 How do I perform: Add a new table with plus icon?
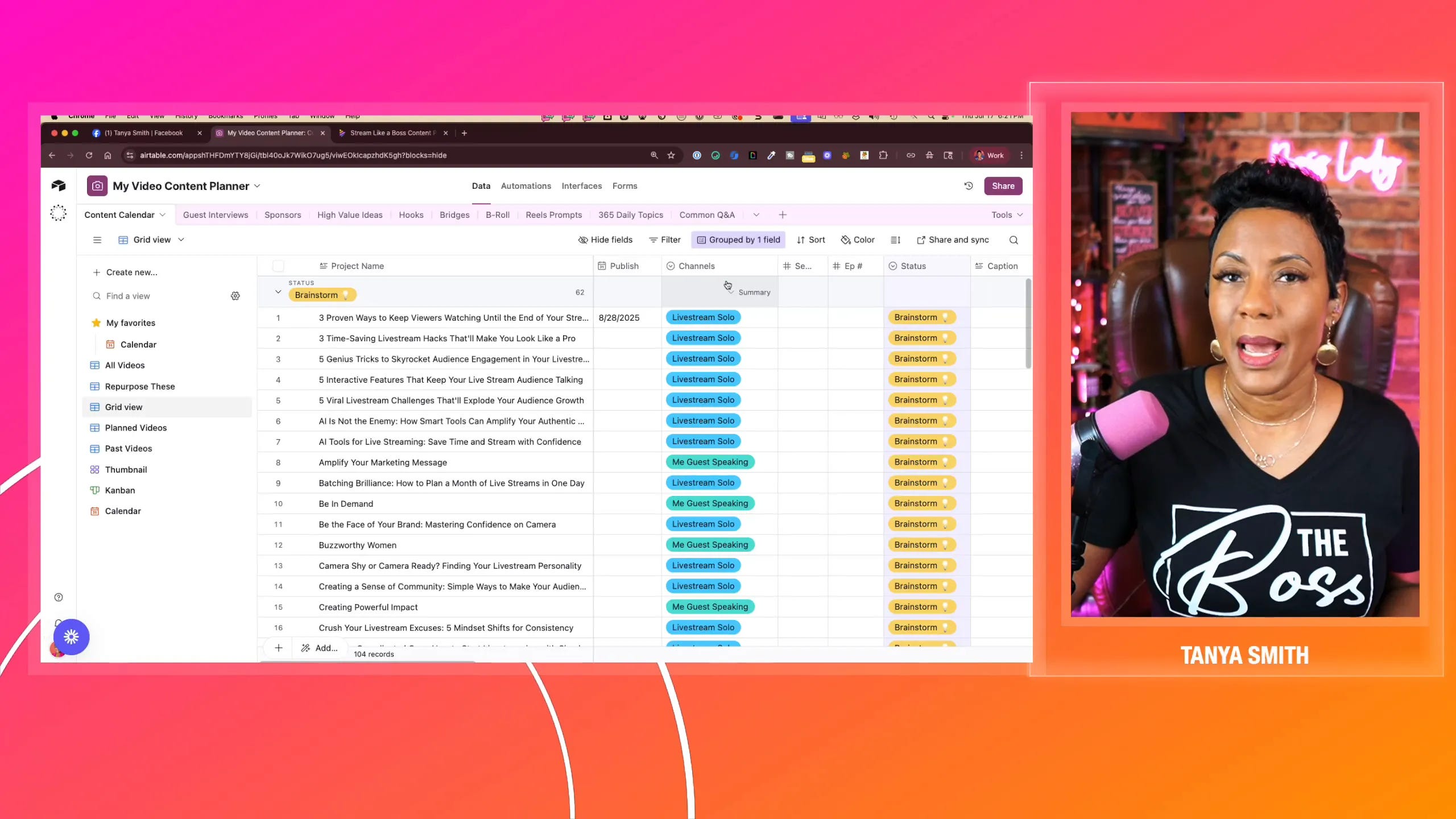coord(783,215)
